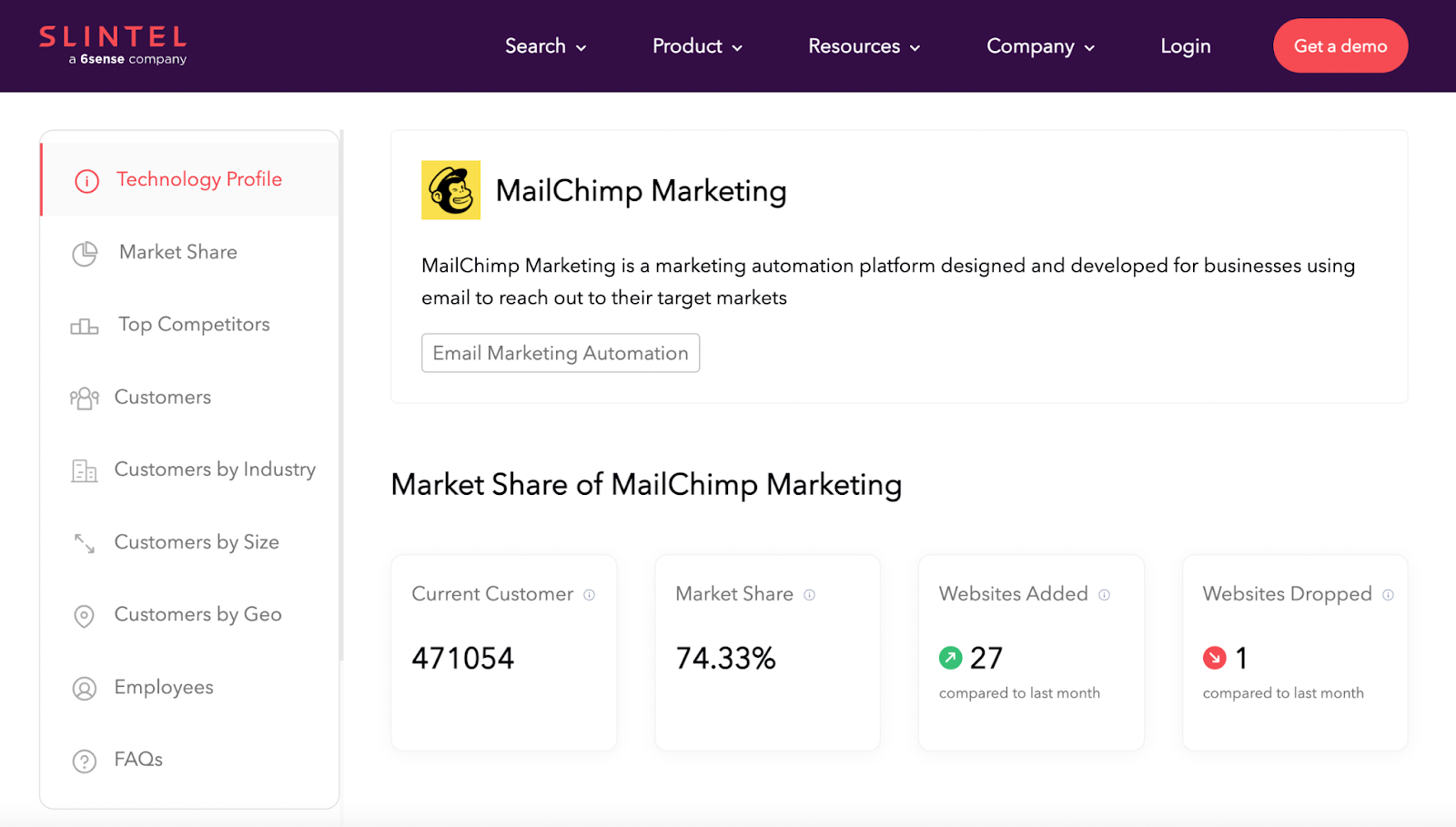Click the Customers by Geo pin icon
The height and width of the screenshot is (827, 1456).
[84, 616]
